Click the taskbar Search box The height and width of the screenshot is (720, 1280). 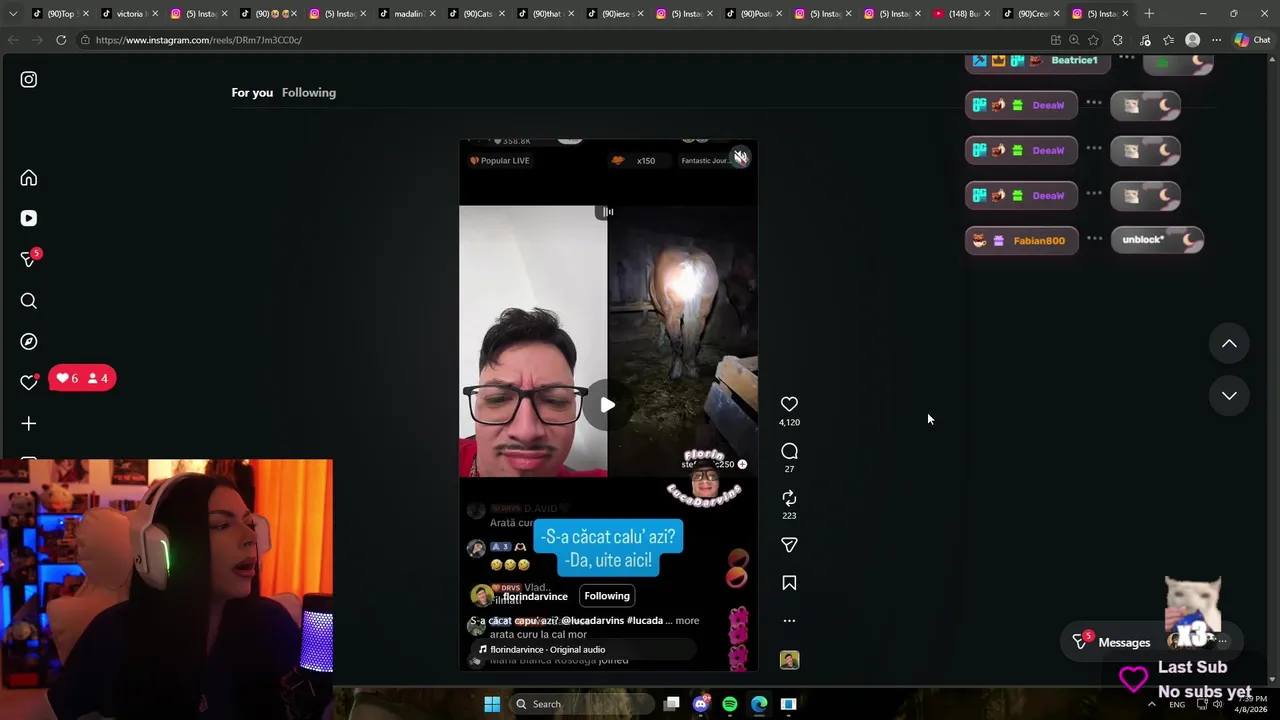coord(582,704)
